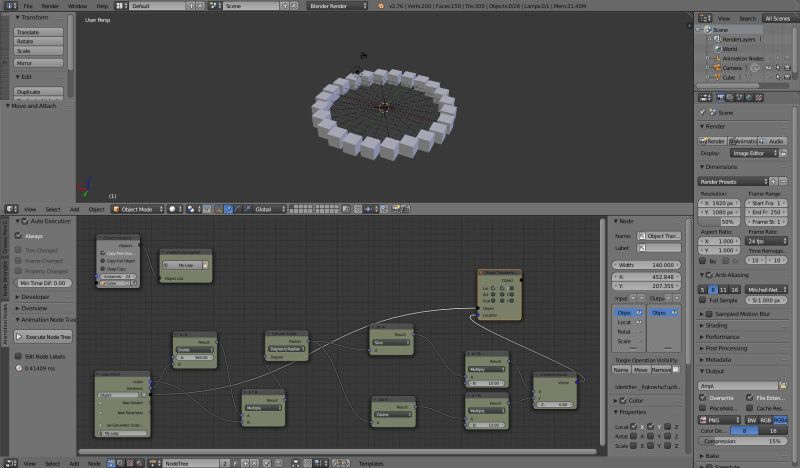Toggle the Overwrite checkbox
This screenshot has height=468, width=800.
(x=703, y=398)
